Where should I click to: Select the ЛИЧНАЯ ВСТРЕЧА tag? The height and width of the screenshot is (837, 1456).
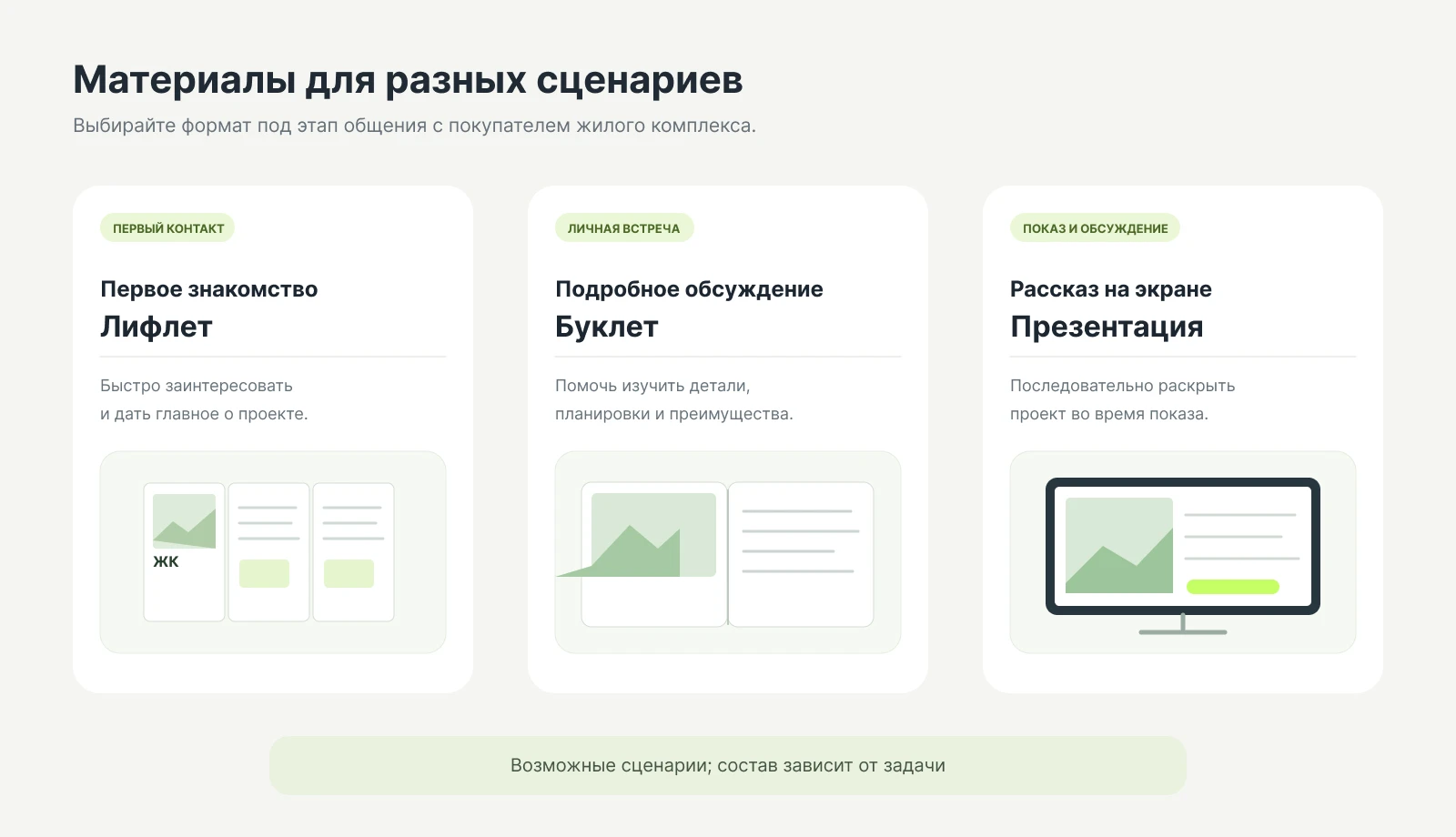624,228
